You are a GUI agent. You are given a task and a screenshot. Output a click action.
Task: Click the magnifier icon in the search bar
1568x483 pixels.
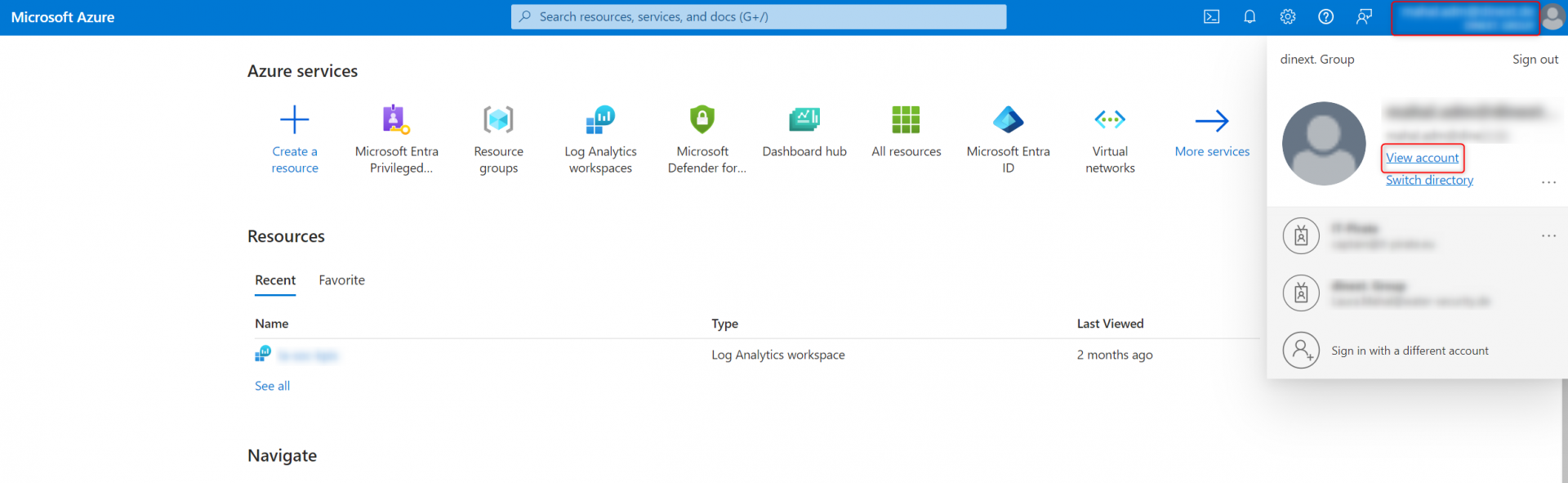[525, 16]
